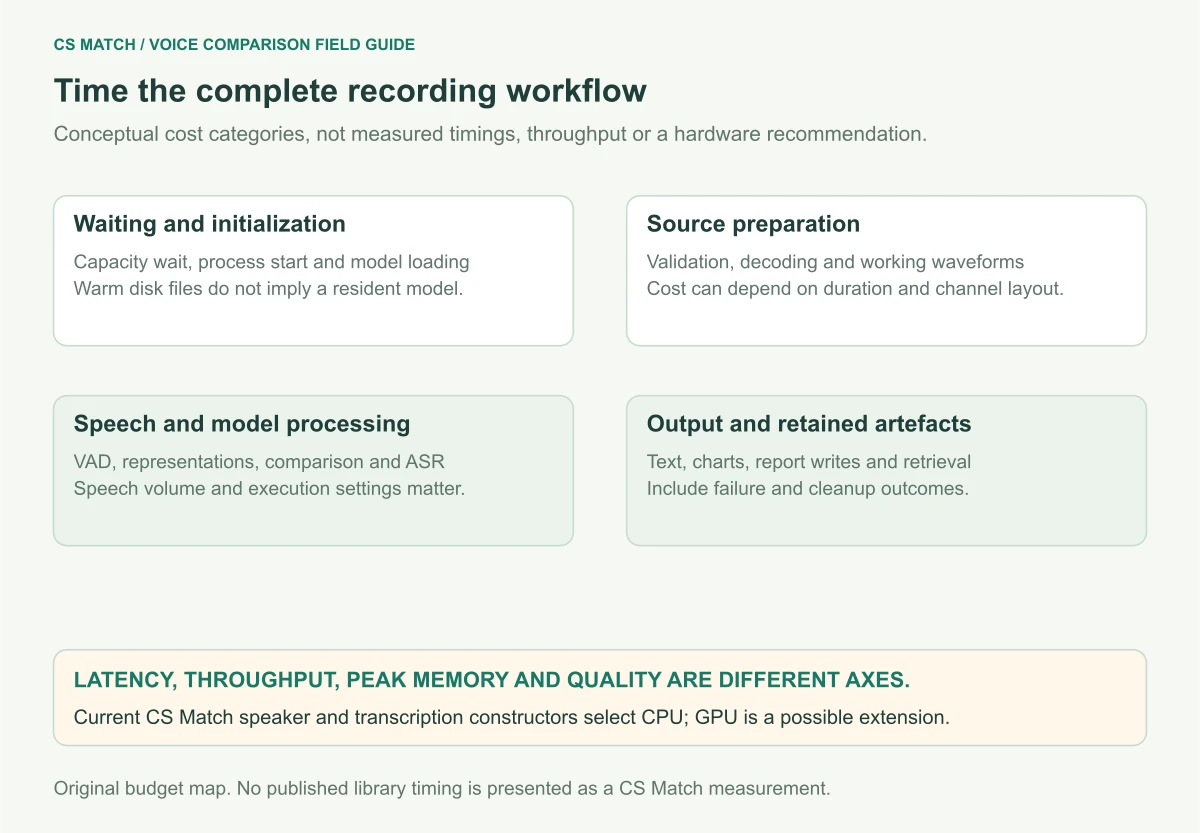Click 'Speech volume and execution settings matter.'

(270, 488)
